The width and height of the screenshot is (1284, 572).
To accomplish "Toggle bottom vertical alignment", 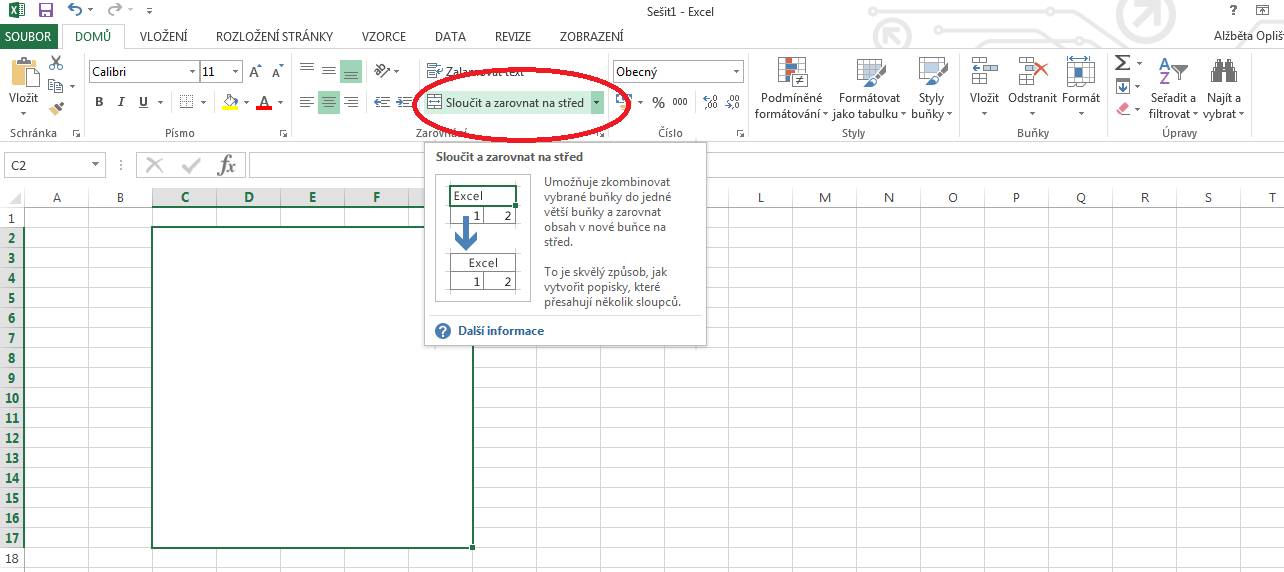I will (350, 71).
